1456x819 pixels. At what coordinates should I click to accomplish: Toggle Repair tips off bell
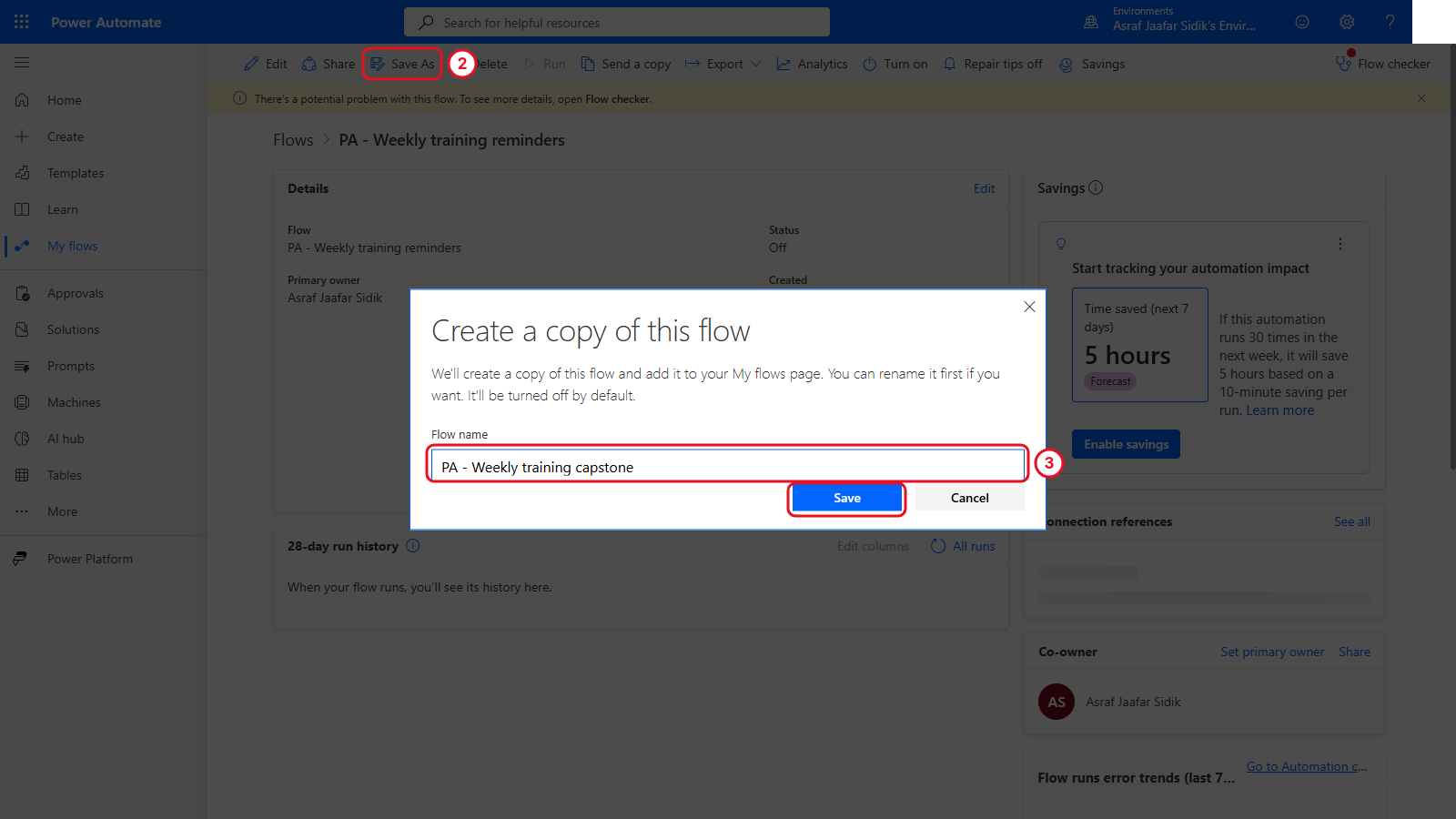[x=993, y=64]
